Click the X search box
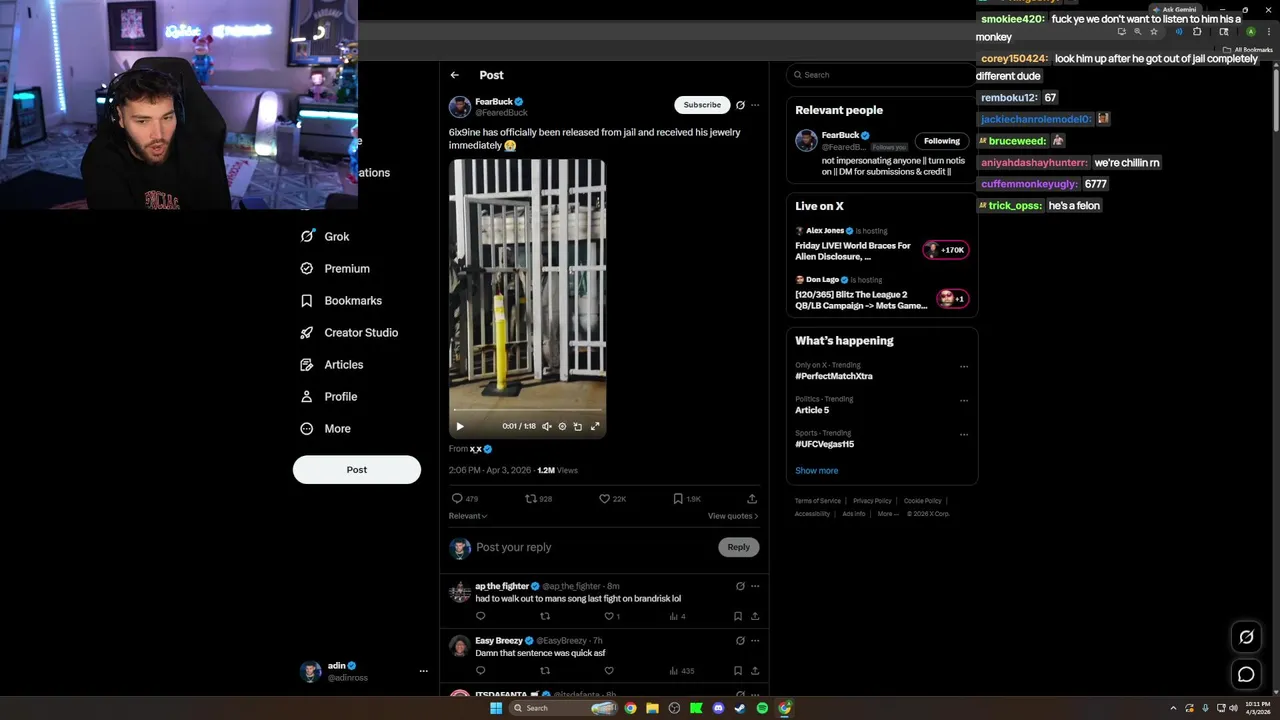Image resolution: width=1280 pixels, height=720 pixels. pyautogui.click(x=882, y=75)
